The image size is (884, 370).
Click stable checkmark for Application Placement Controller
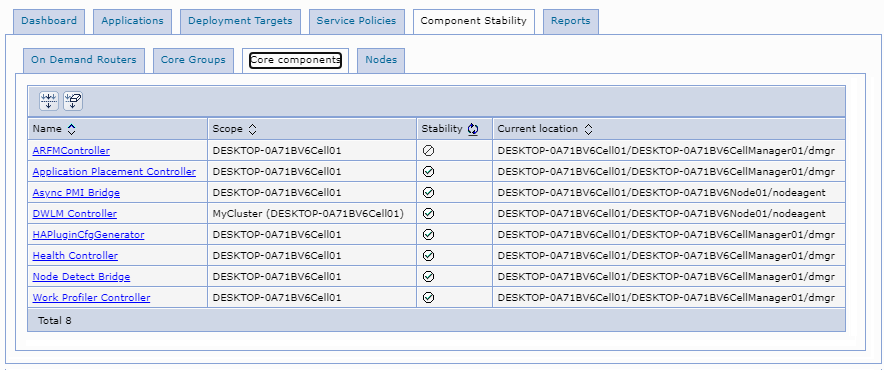(x=428, y=171)
